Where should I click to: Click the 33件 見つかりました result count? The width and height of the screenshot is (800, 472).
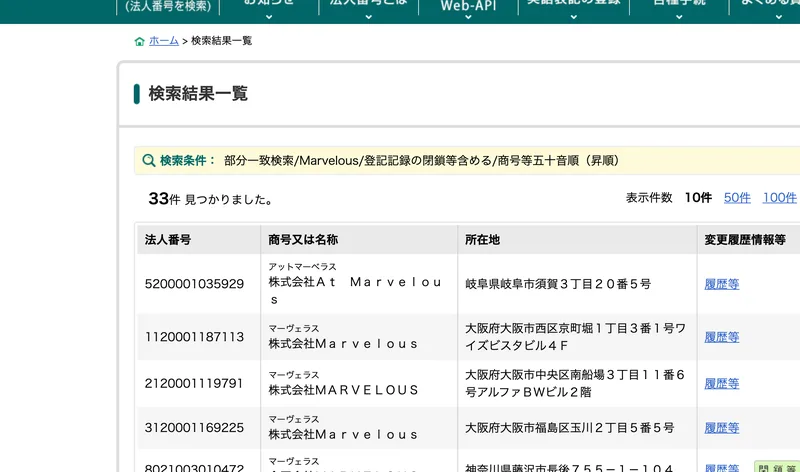[210, 198]
